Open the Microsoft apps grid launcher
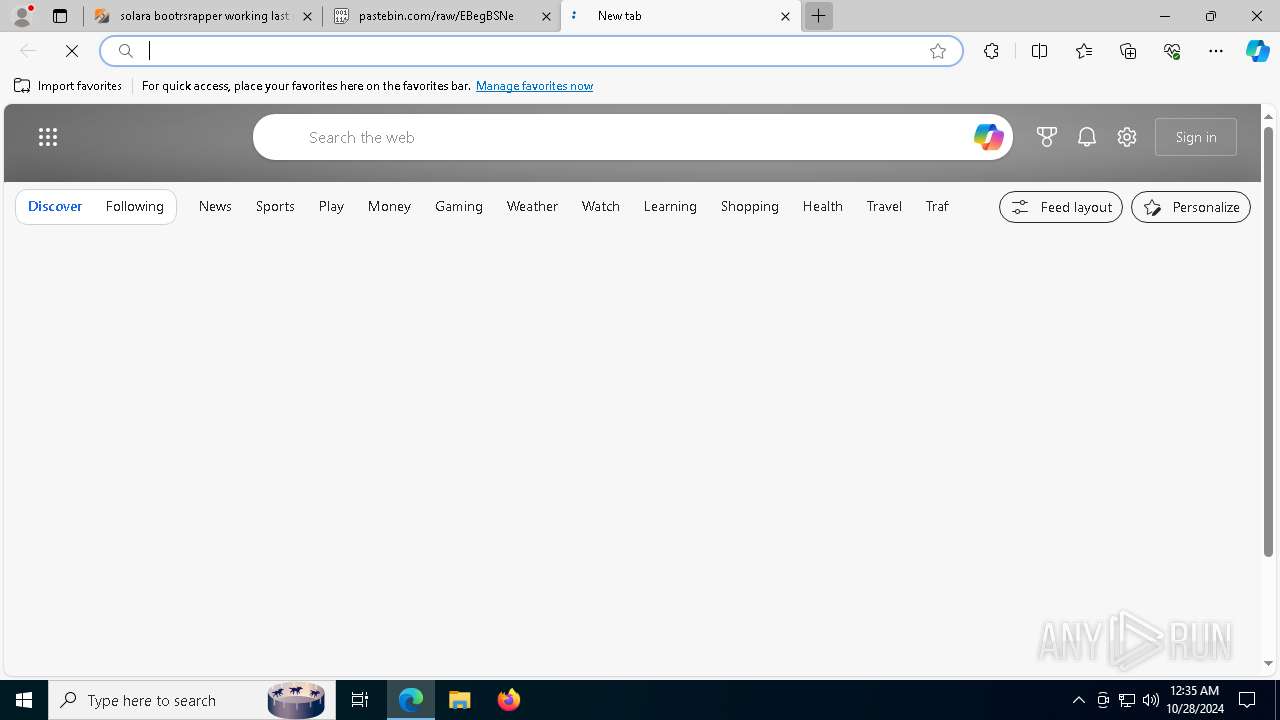The width and height of the screenshot is (1280, 720). click(48, 137)
